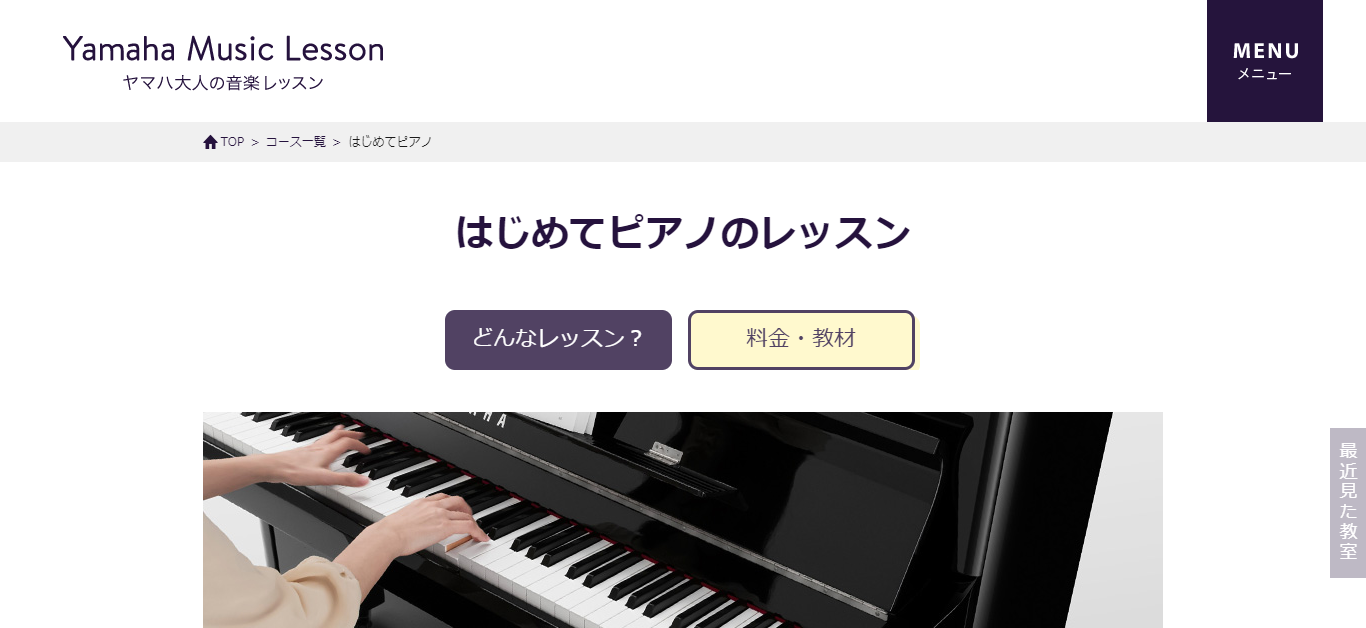
Task: Click the Yamaha Music Lesson logo
Action: pyautogui.click(x=223, y=49)
